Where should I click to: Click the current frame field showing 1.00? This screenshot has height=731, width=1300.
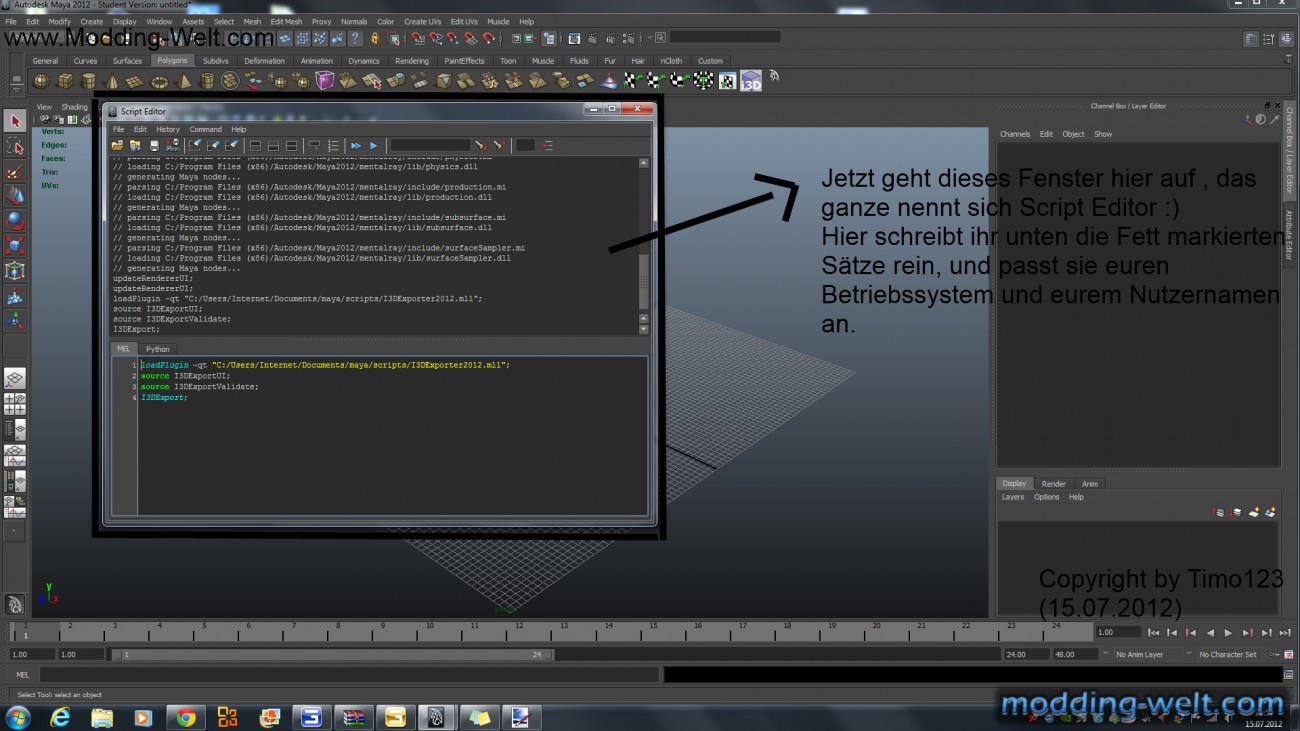coord(1118,632)
